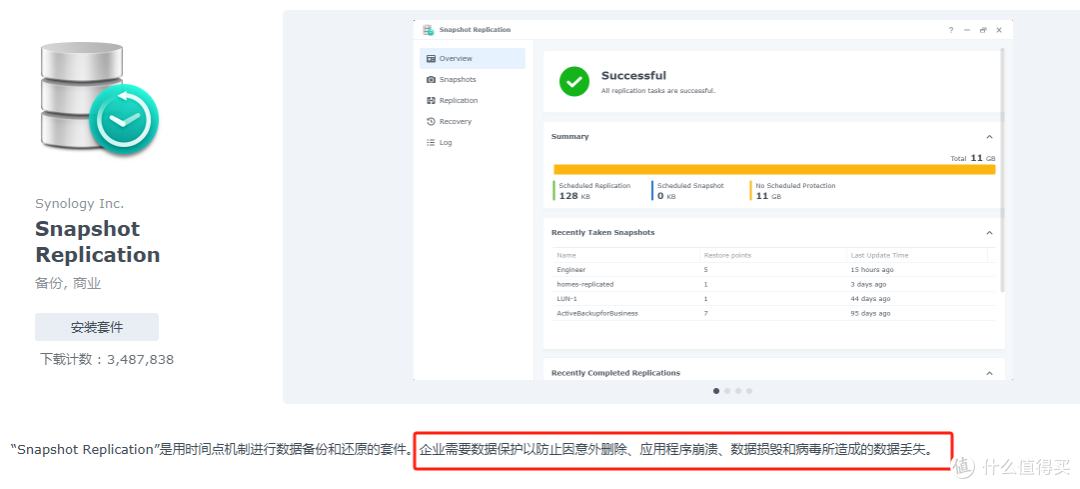Viewport: 1080px width, 489px height.
Task: Click the Engineer snapshot row
Action: [774, 270]
